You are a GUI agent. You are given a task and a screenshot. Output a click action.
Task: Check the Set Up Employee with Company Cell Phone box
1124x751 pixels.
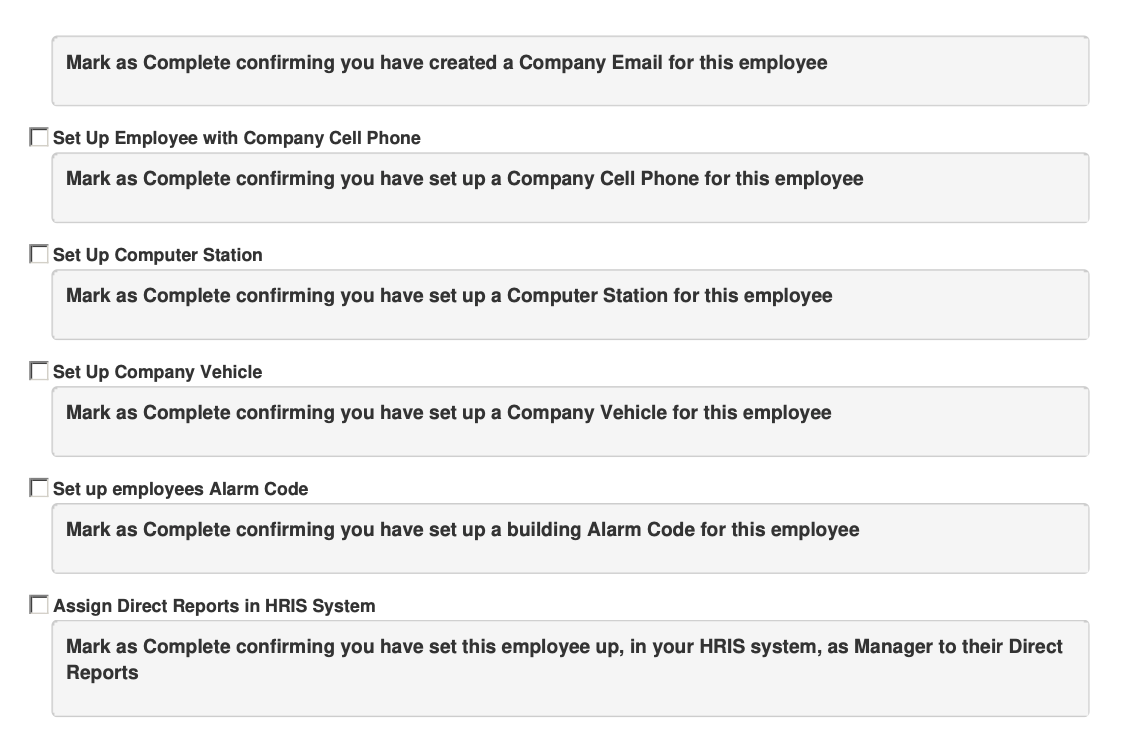pyautogui.click(x=39, y=137)
